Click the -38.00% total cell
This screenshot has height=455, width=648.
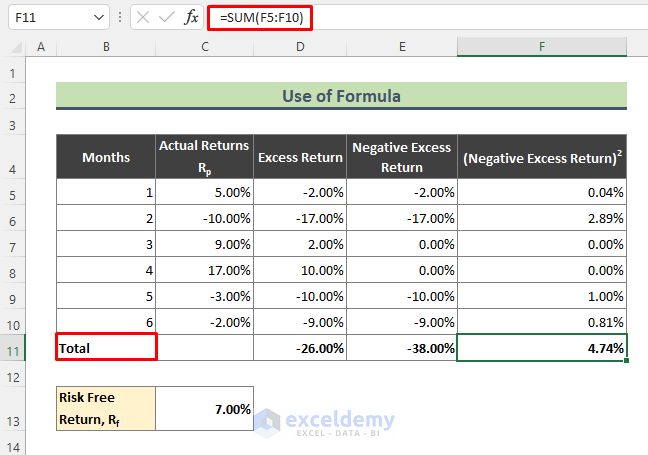click(402, 348)
